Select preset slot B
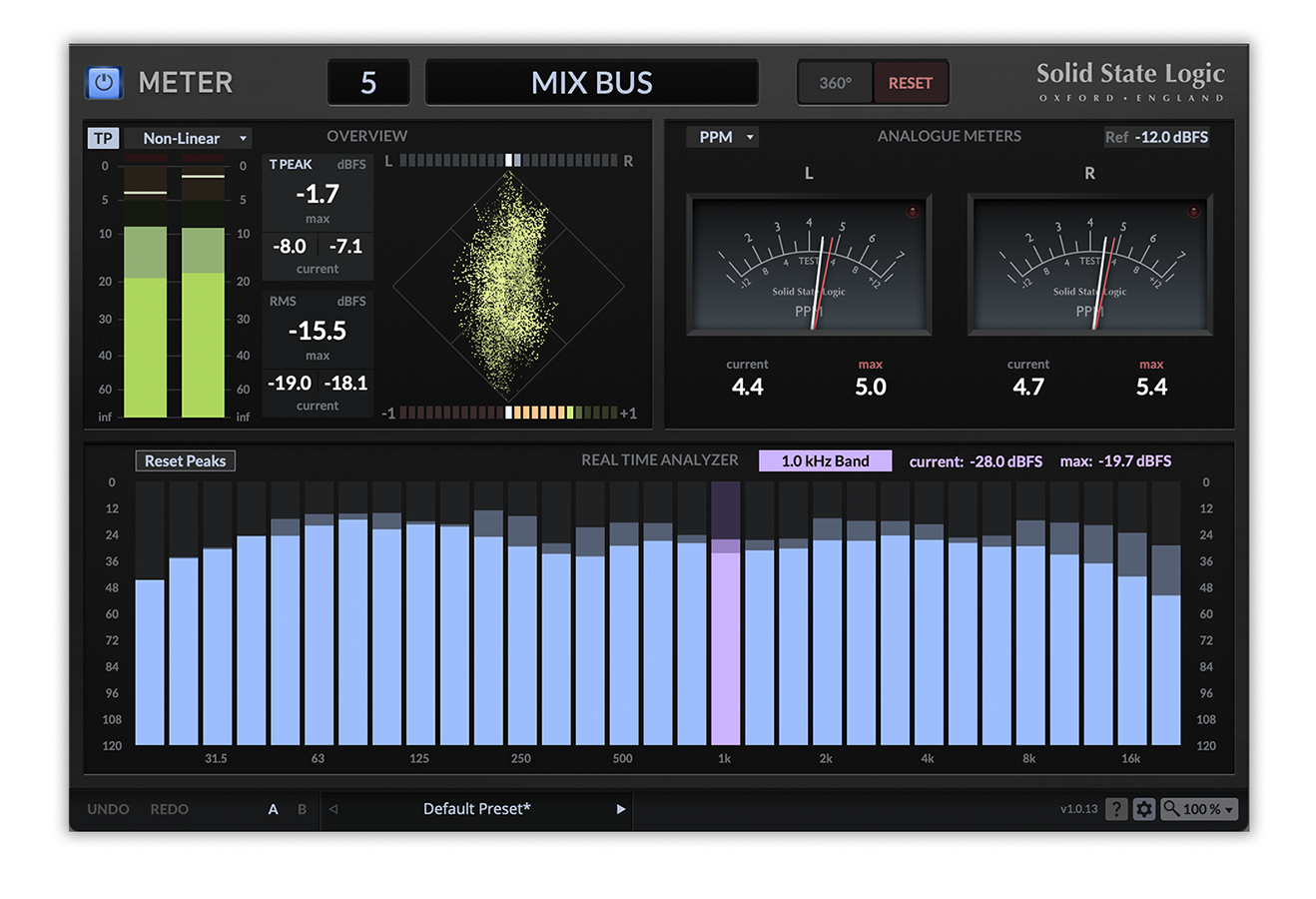Image resolution: width=1316 pixels, height=899 pixels. [x=302, y=809]
